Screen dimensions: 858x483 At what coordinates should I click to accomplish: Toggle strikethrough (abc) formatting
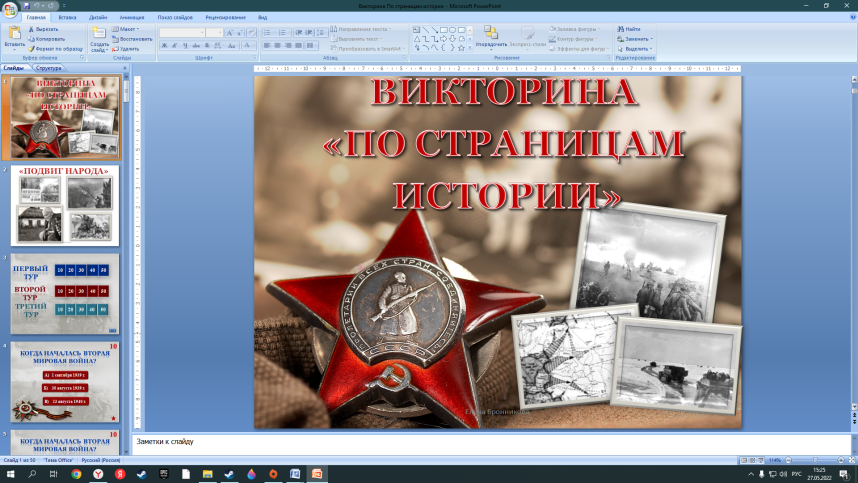[x=196, y=45]
